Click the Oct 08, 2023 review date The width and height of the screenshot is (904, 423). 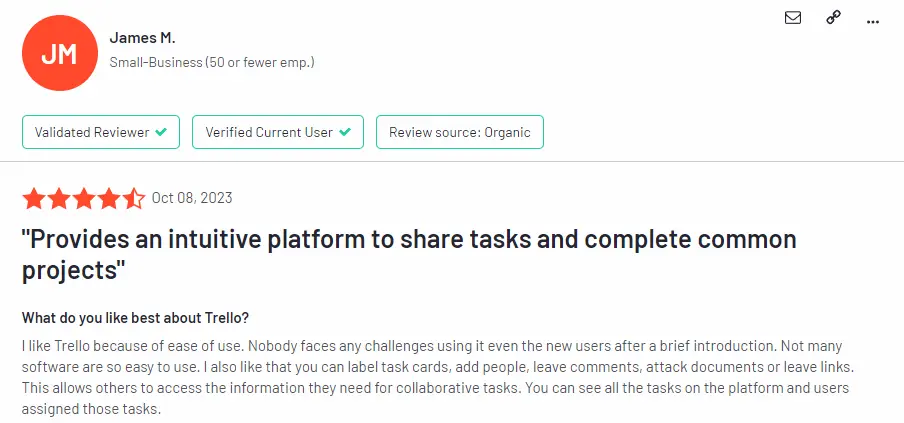[x=192, y=198]
